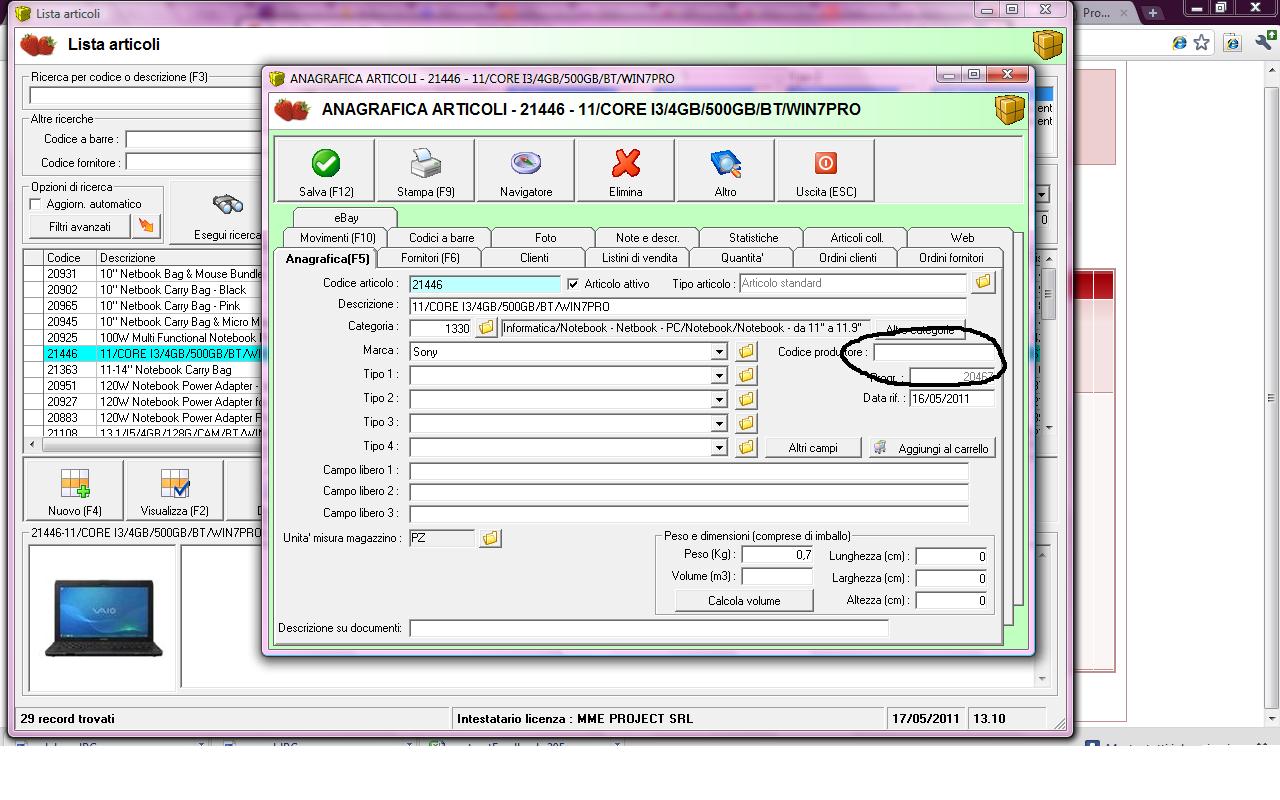Open the Movimenti (F10) tab
This screenshot has height=800, width=1280.
[x=338, y=238]
